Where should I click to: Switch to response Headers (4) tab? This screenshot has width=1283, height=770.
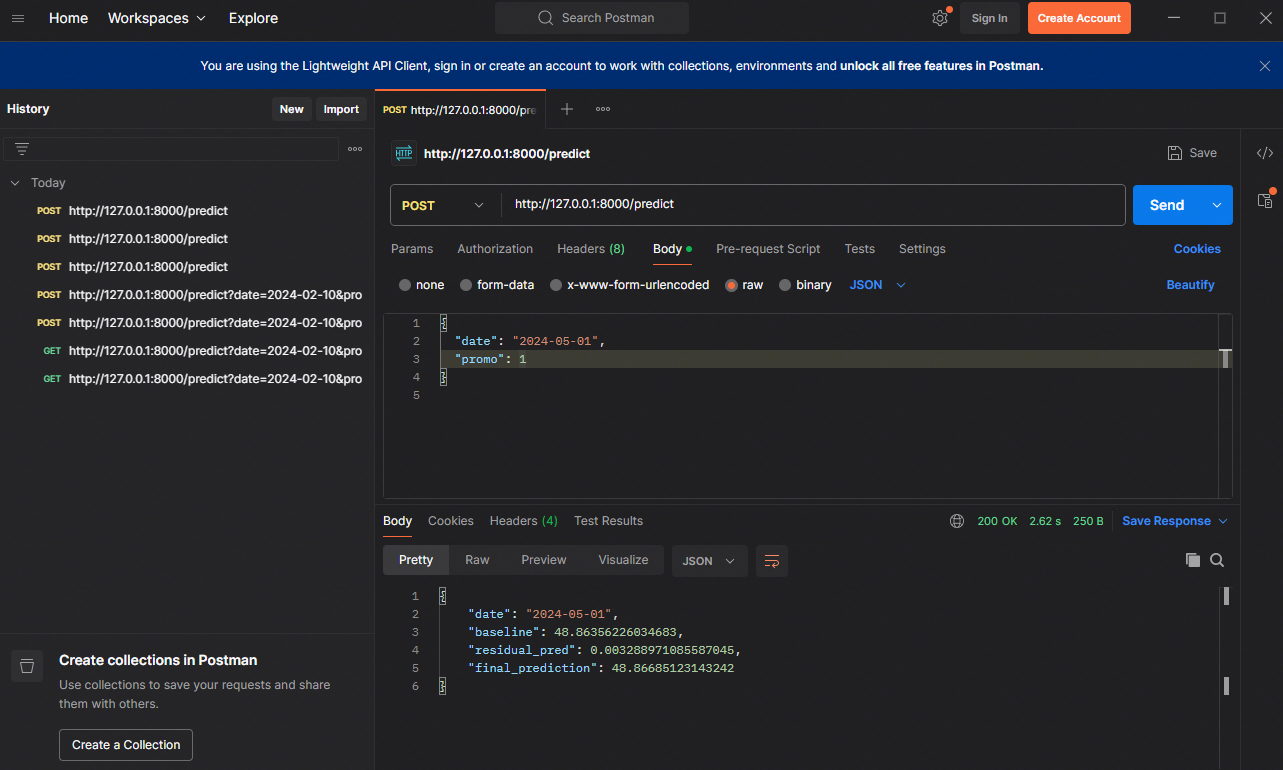click(x=523, y=521)
